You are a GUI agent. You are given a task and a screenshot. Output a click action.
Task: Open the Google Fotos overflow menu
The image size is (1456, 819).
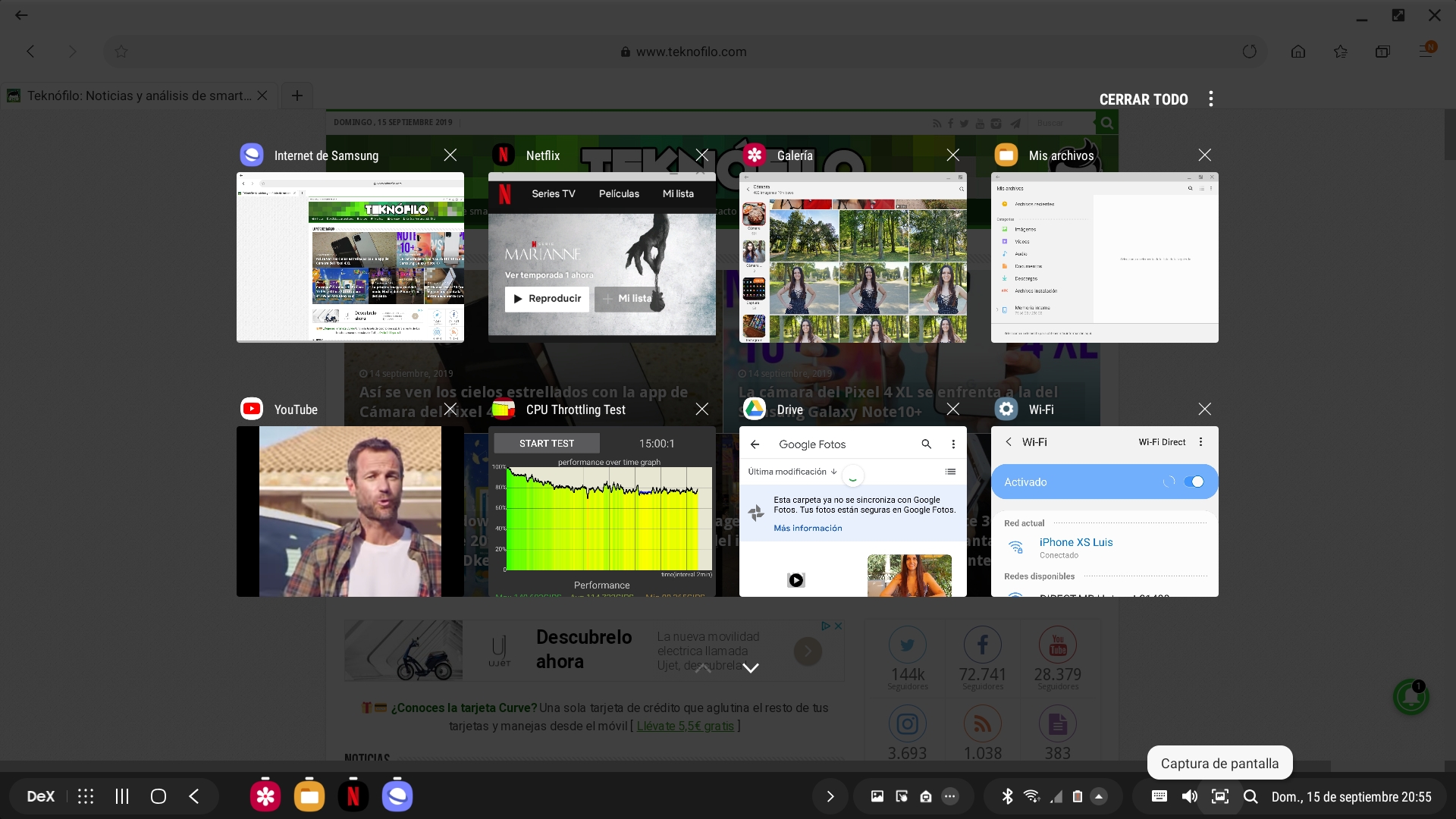pyautogui.click(x=953, y=444)
